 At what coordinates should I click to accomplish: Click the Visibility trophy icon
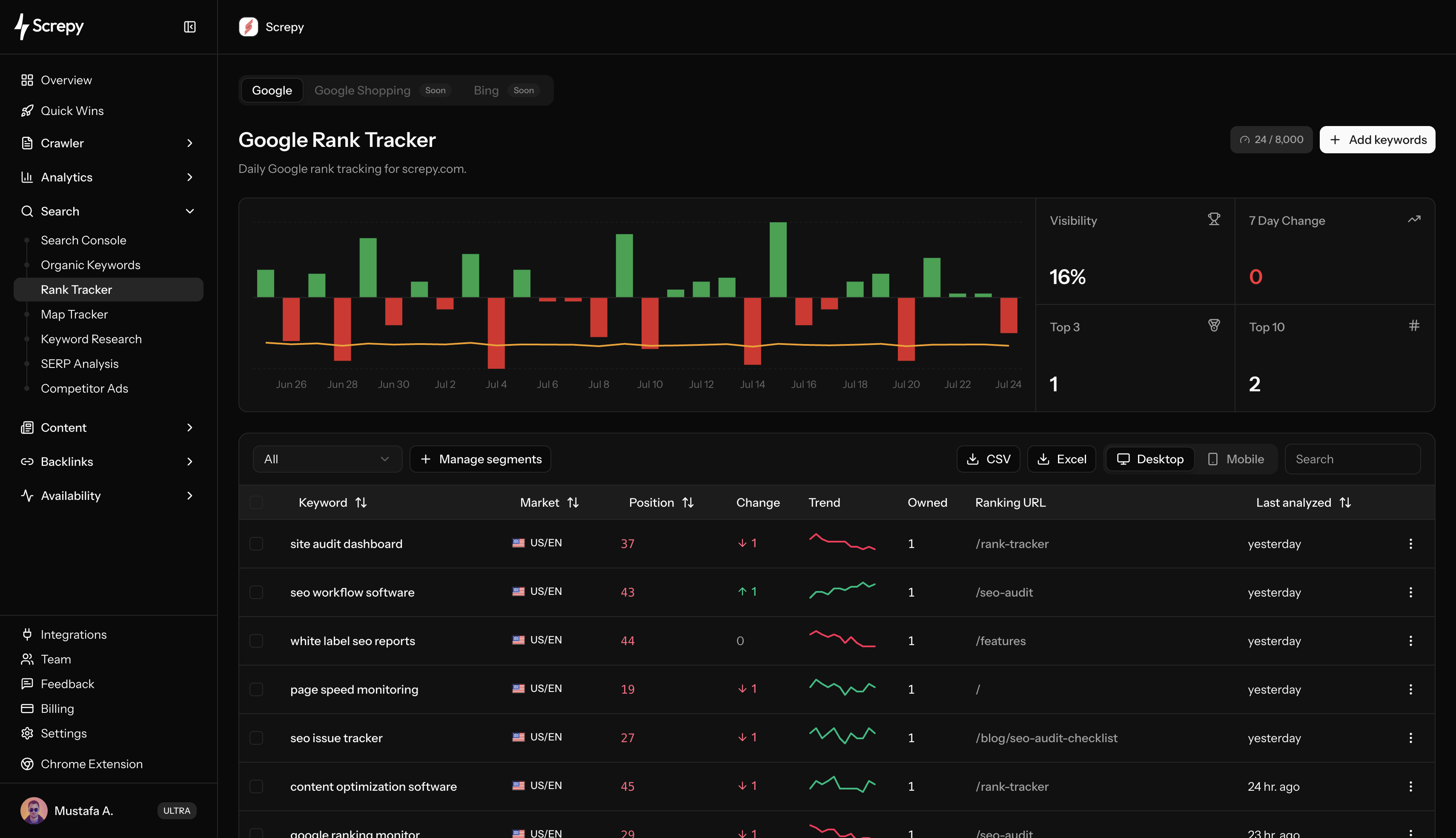[1214, 219]
